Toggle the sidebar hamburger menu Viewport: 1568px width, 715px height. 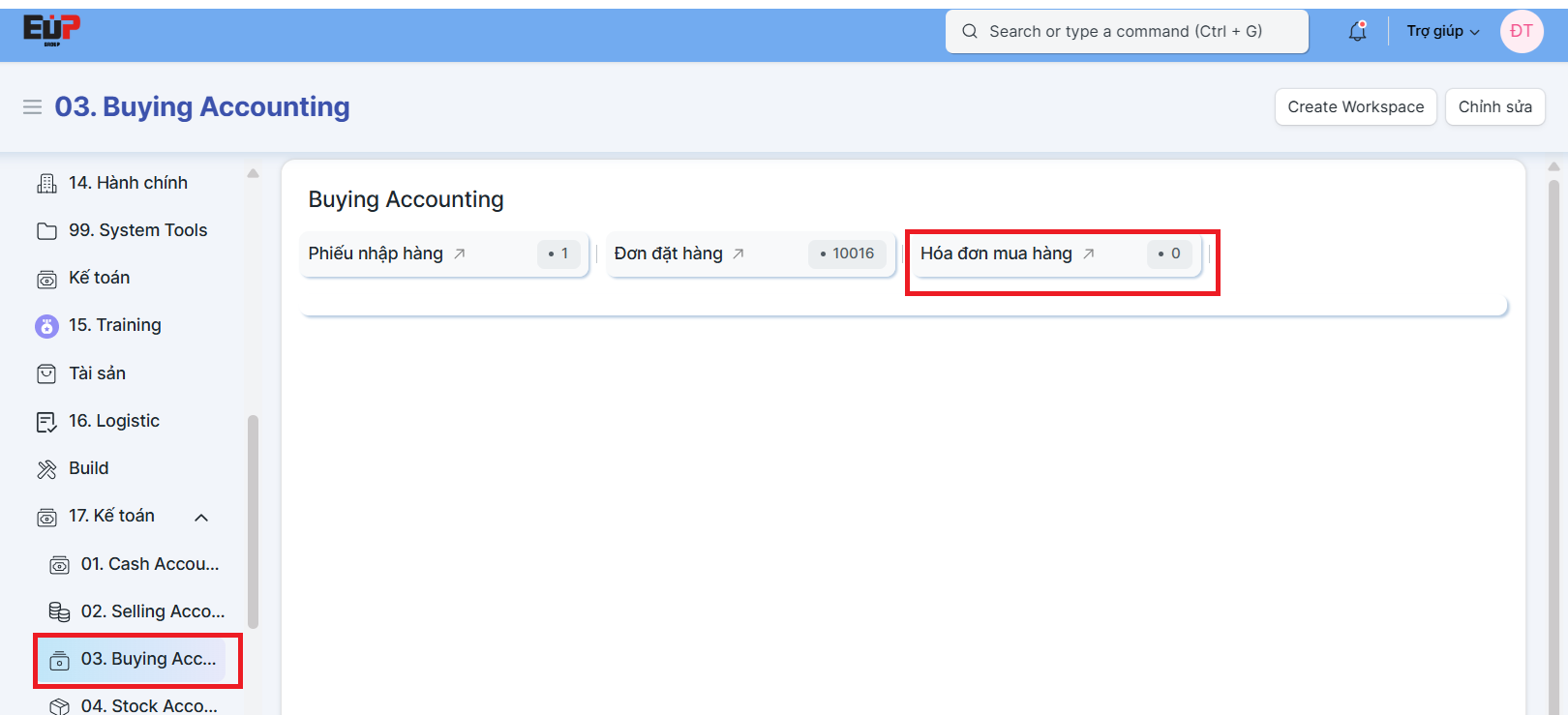coord(32,106)
